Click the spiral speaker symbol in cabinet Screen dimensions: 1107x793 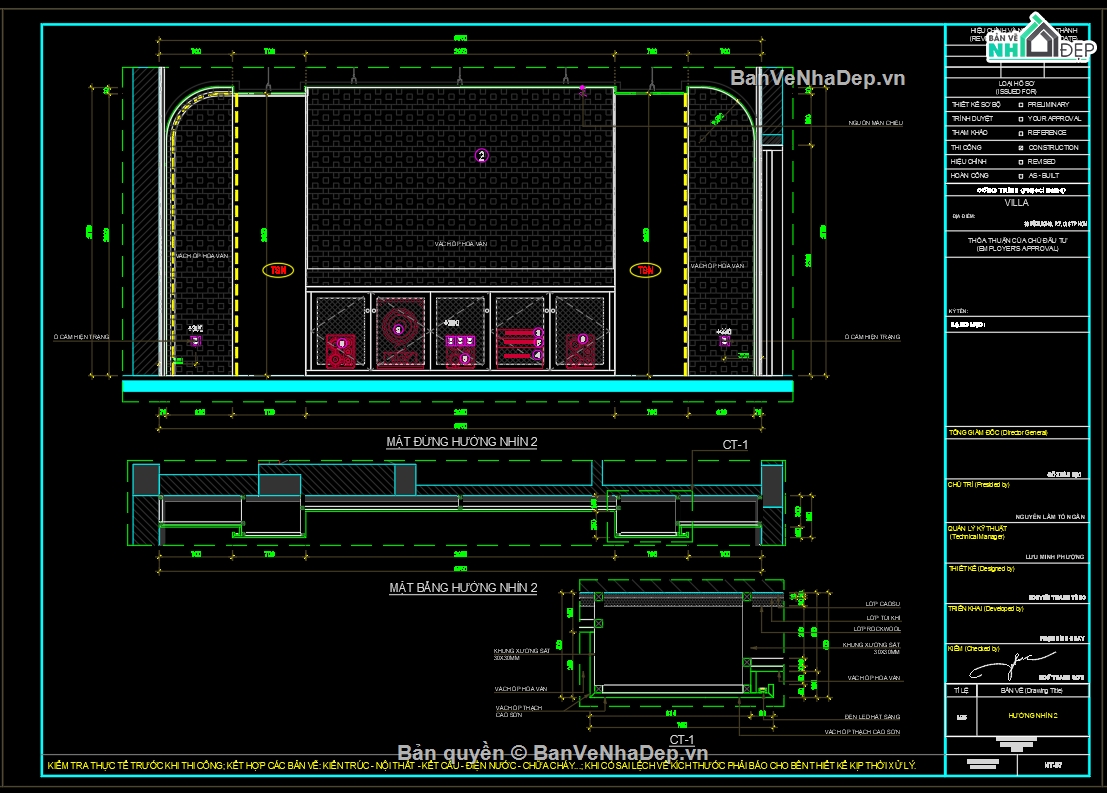402,328
